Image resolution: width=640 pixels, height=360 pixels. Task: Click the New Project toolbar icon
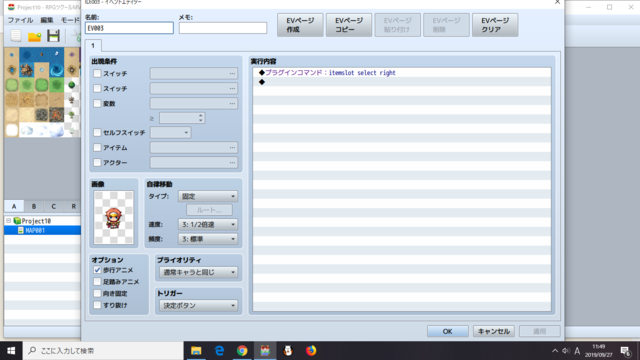click(x=16, y=36)
